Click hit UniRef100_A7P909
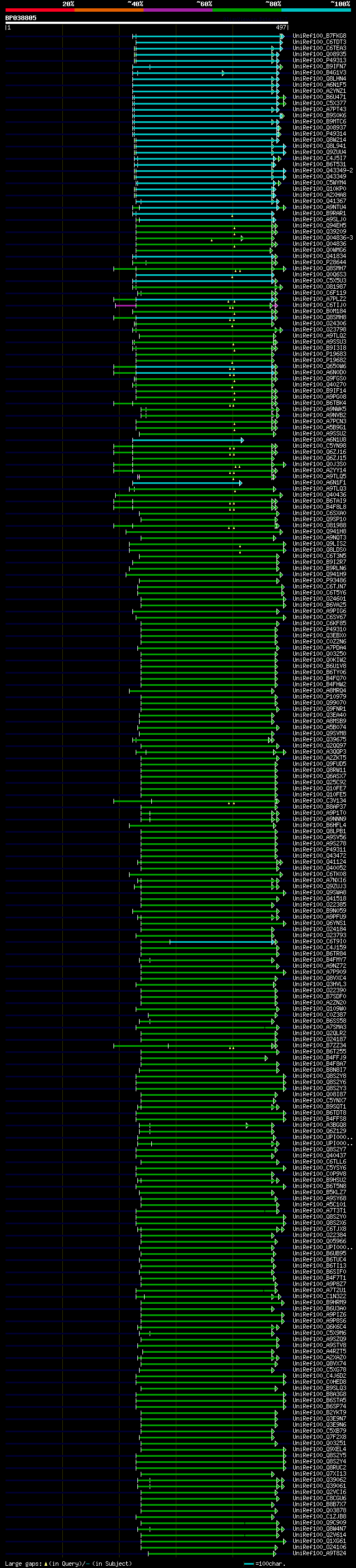 [319, 972]
